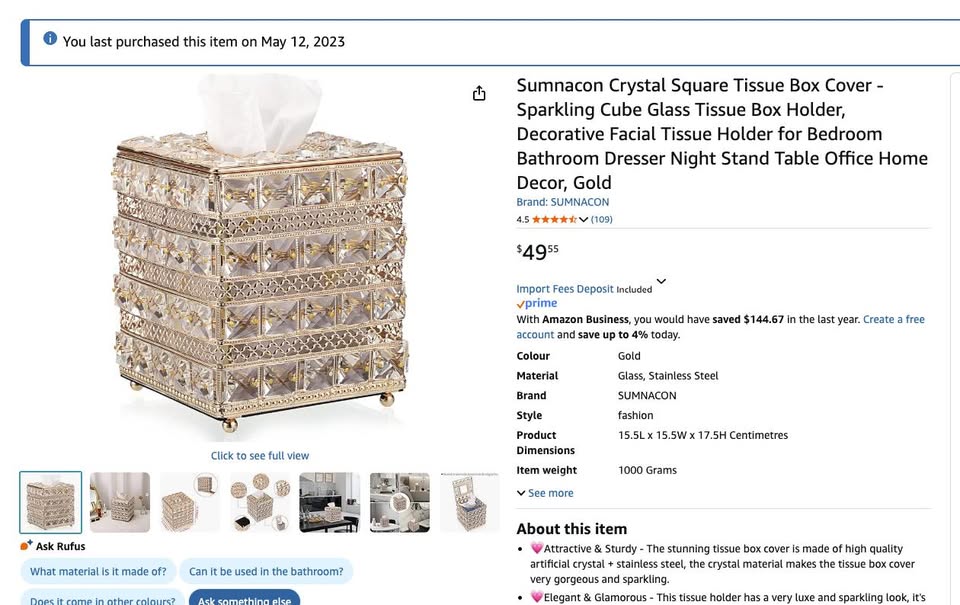
Task: Click the Create a free account link
Action: click(x=894, y=319)
